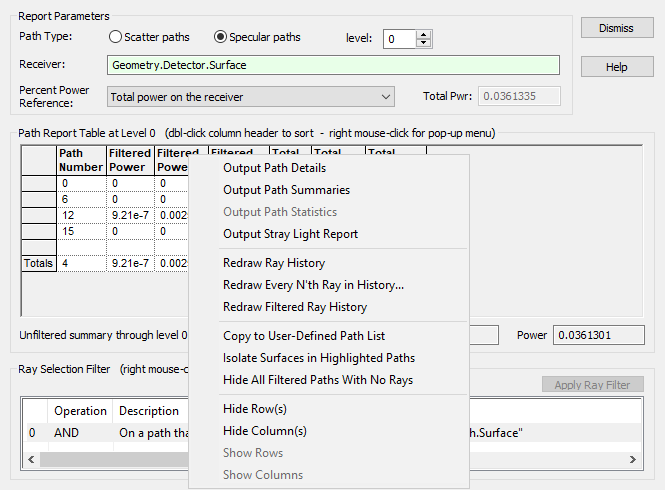Select Redraw Every N'th Ray in History
Viewport: 665px width, 490px height.
click(x=313, y=285)
